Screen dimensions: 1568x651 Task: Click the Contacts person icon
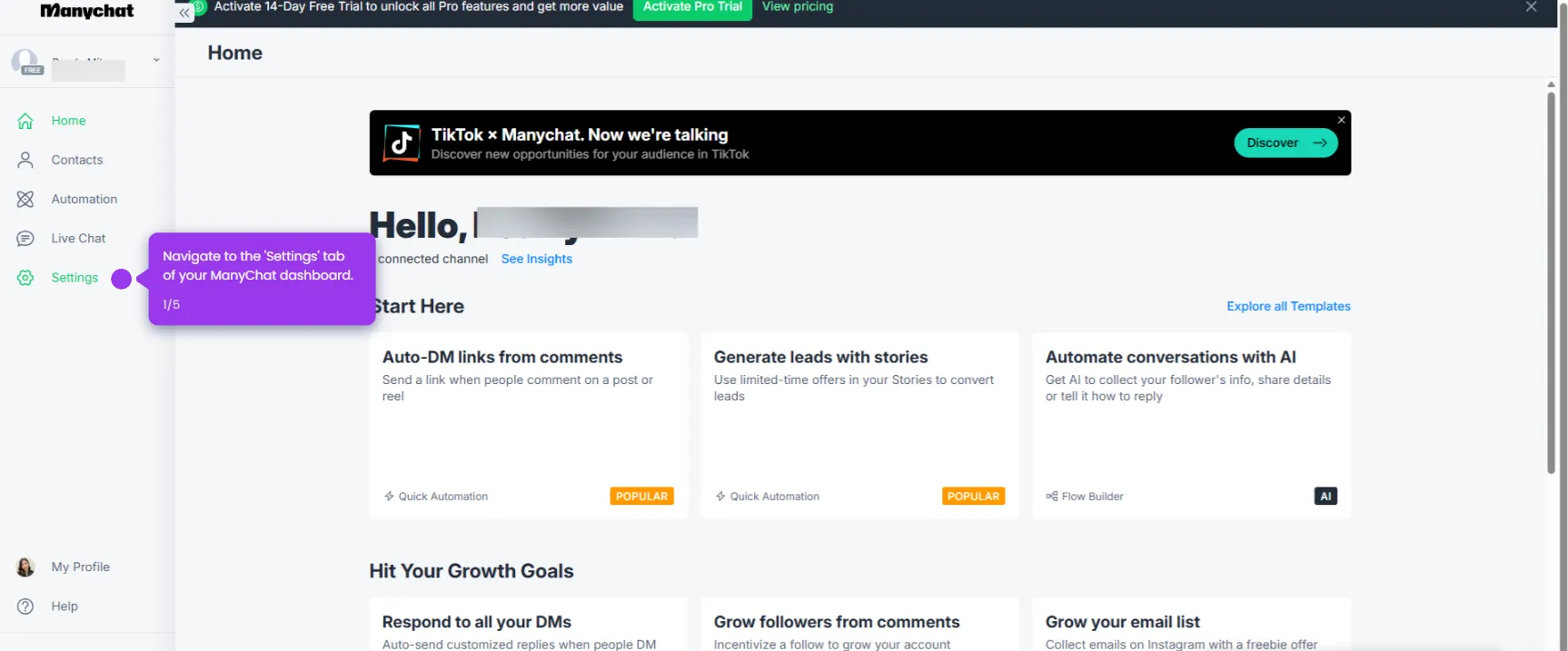25,160
